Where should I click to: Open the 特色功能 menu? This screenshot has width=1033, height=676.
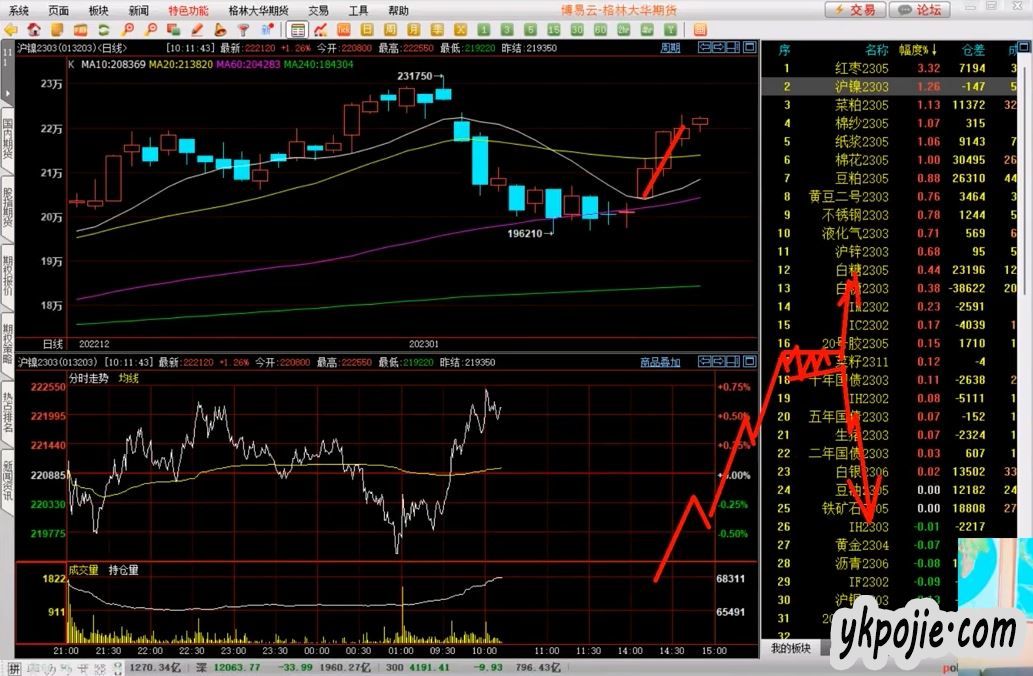pyautogui.click(x=188, y=10)
